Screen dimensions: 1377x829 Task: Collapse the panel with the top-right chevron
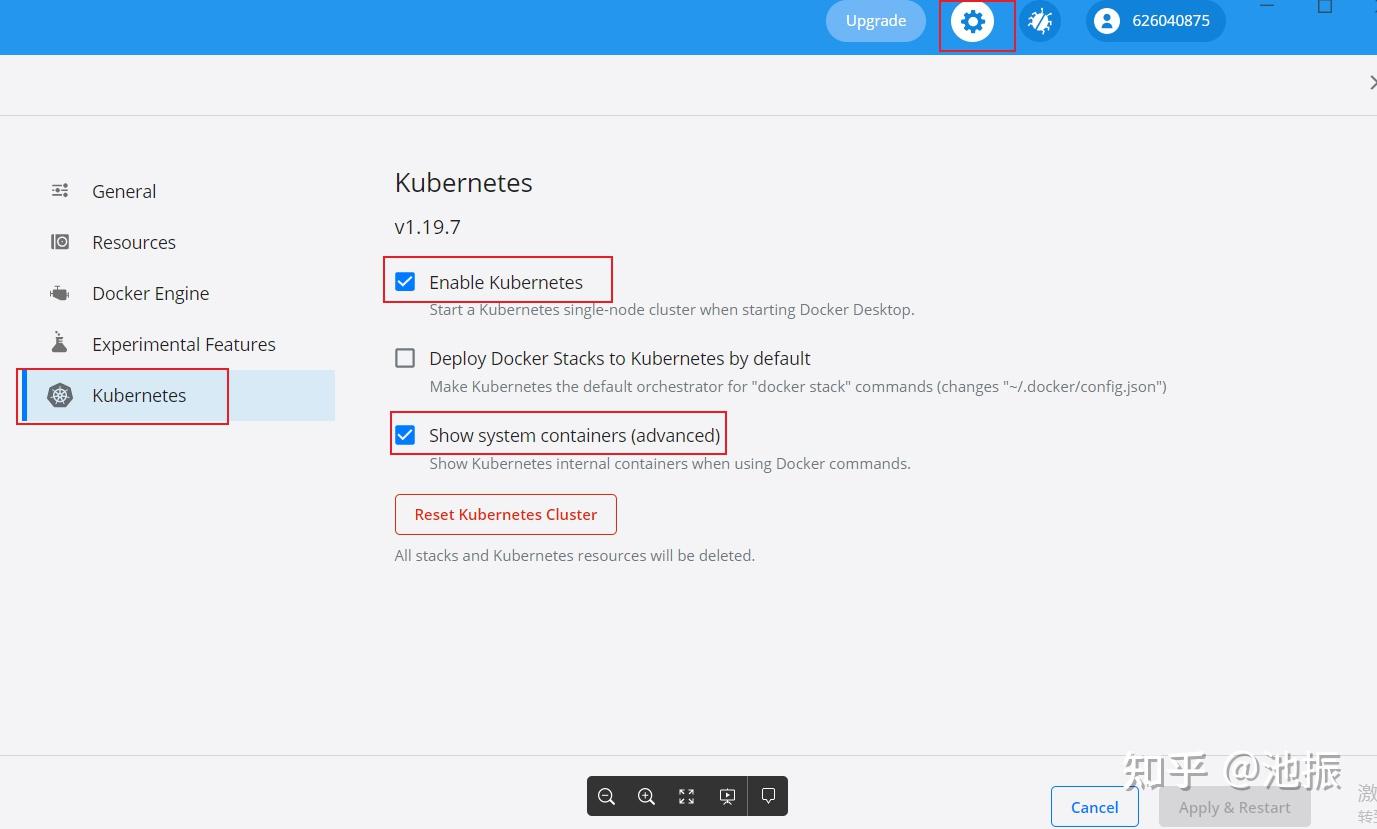(x=1373, y=83)
